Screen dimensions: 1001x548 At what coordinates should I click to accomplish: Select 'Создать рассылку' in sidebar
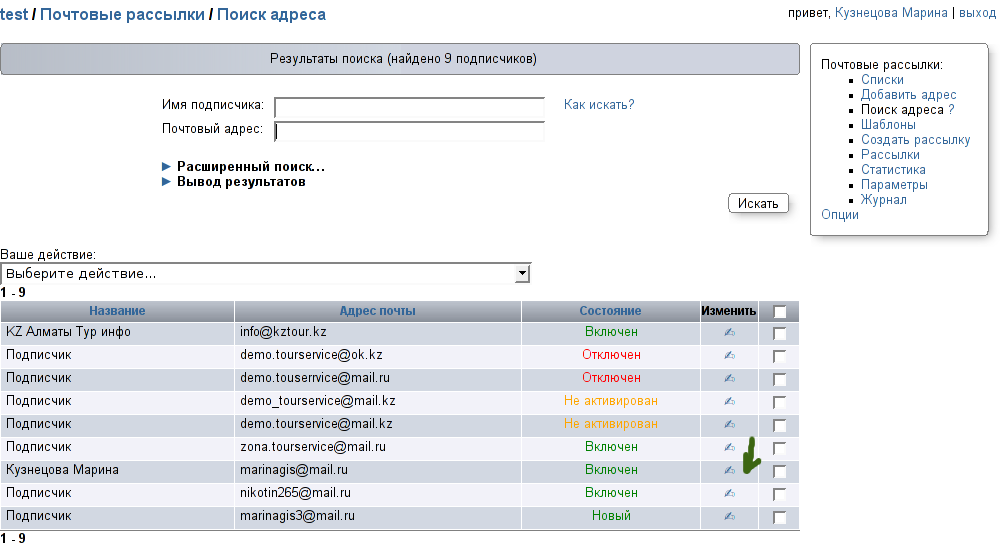coord(915,140)
